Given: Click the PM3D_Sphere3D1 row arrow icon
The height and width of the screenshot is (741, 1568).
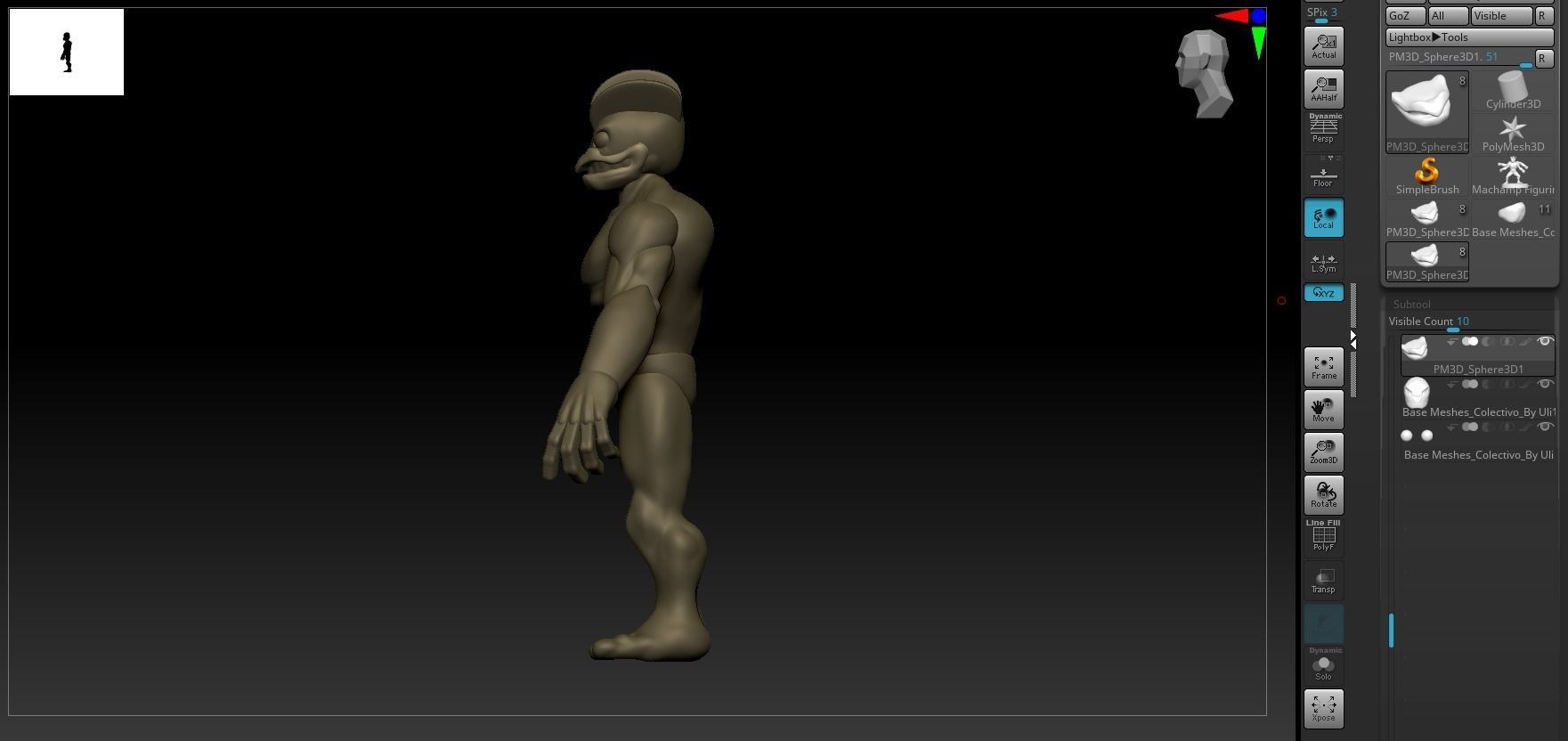Looking at the screenshot, I should [x=1452, y=342].
